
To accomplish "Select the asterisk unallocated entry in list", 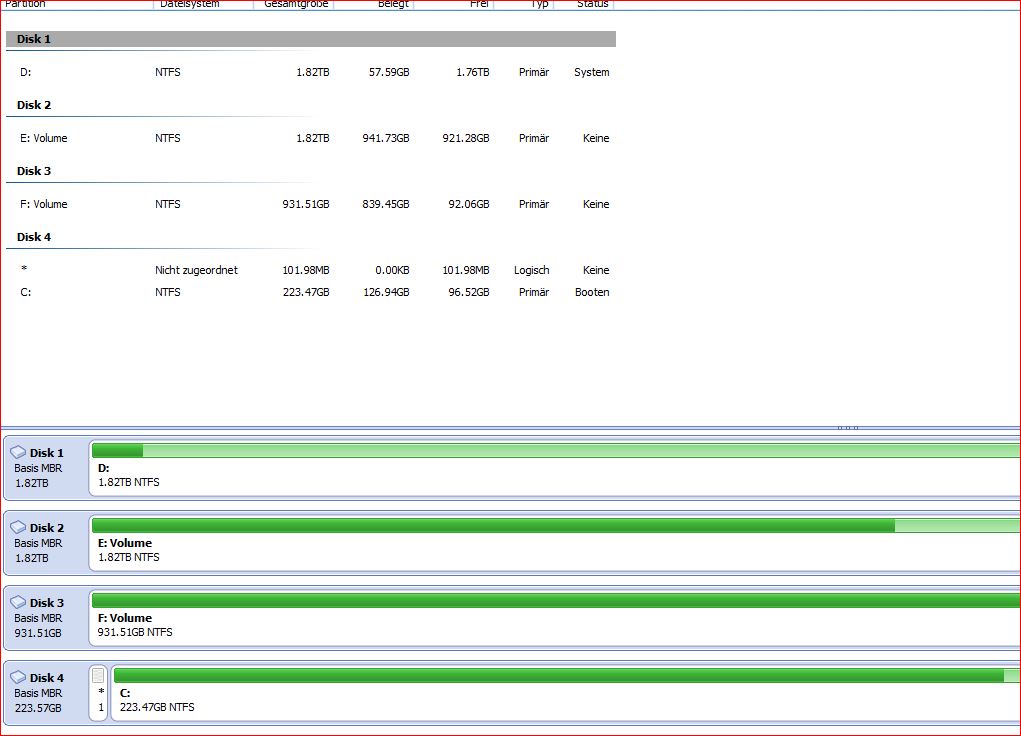I will [x=24, y=270].
